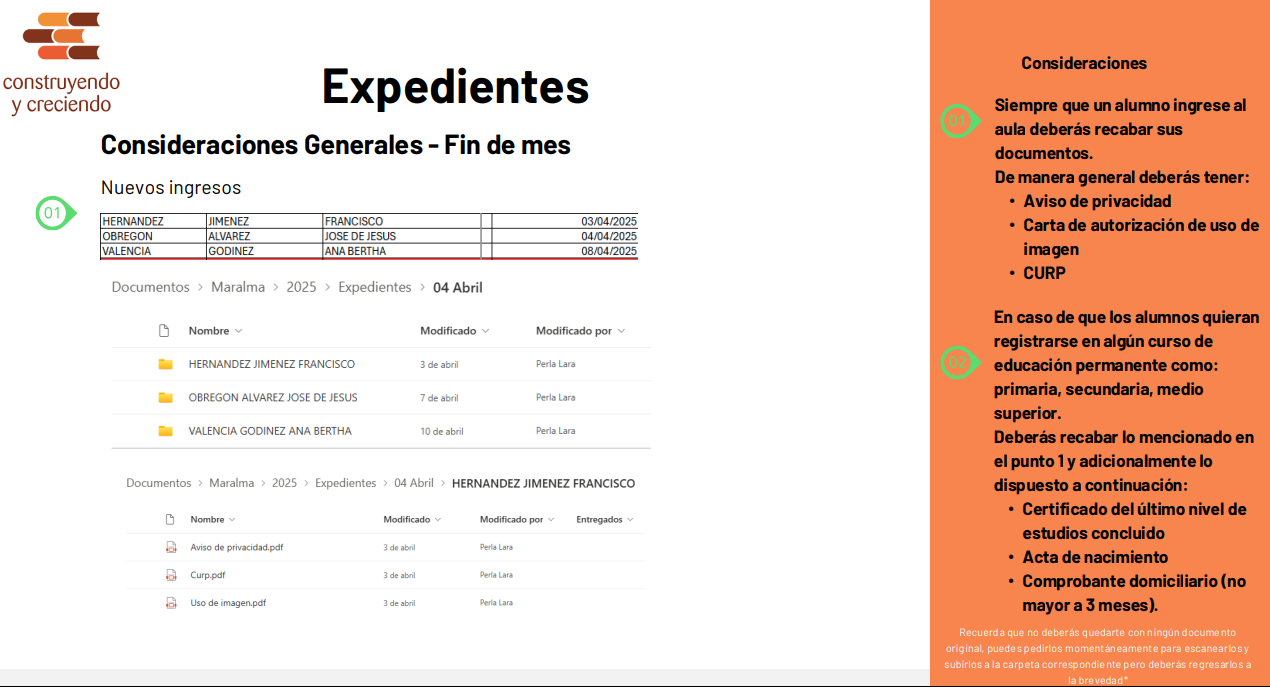
Task: Click the folder icon for HERNANDEZ JIMENEZ FRANCISCO
Action: (x=165, y=364)
